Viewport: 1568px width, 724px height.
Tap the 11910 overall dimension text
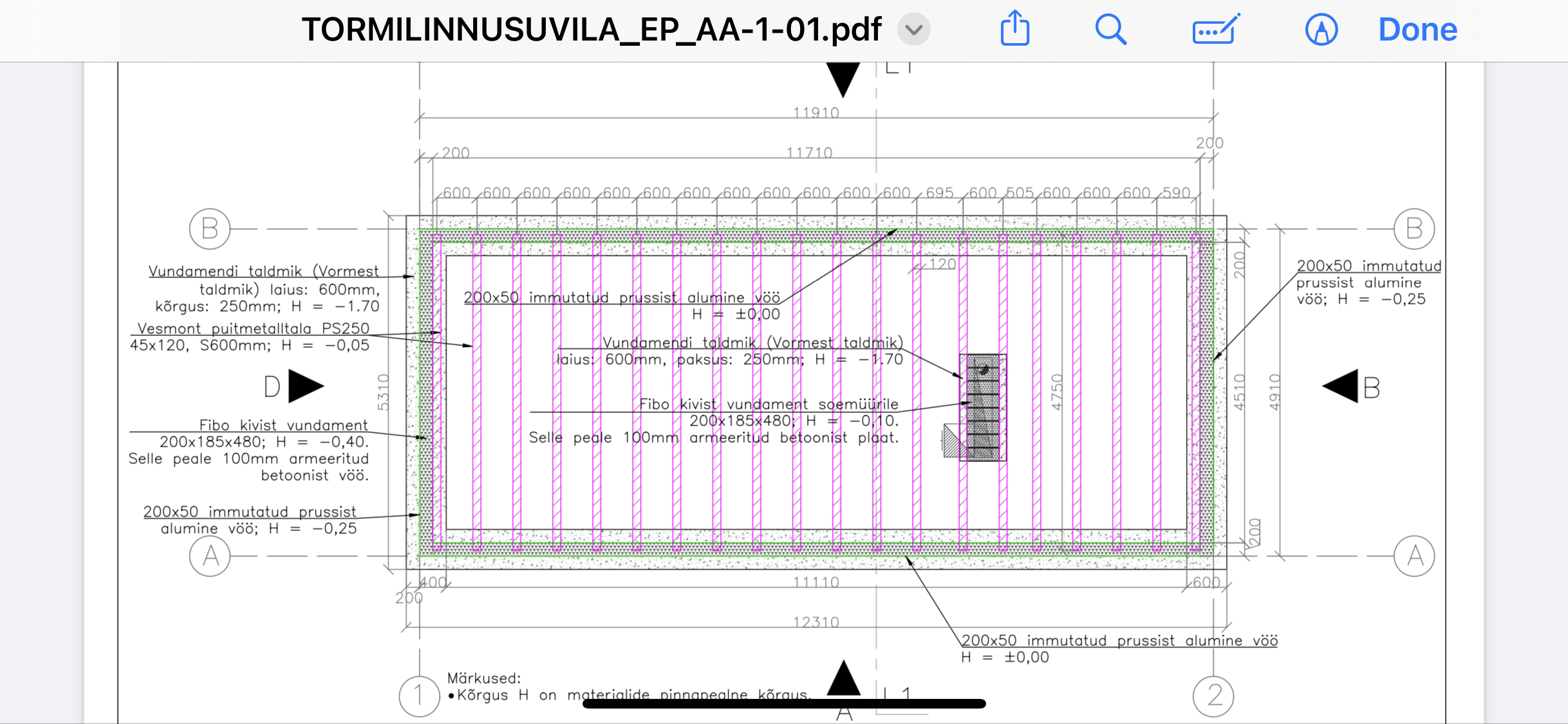[816, 113]
